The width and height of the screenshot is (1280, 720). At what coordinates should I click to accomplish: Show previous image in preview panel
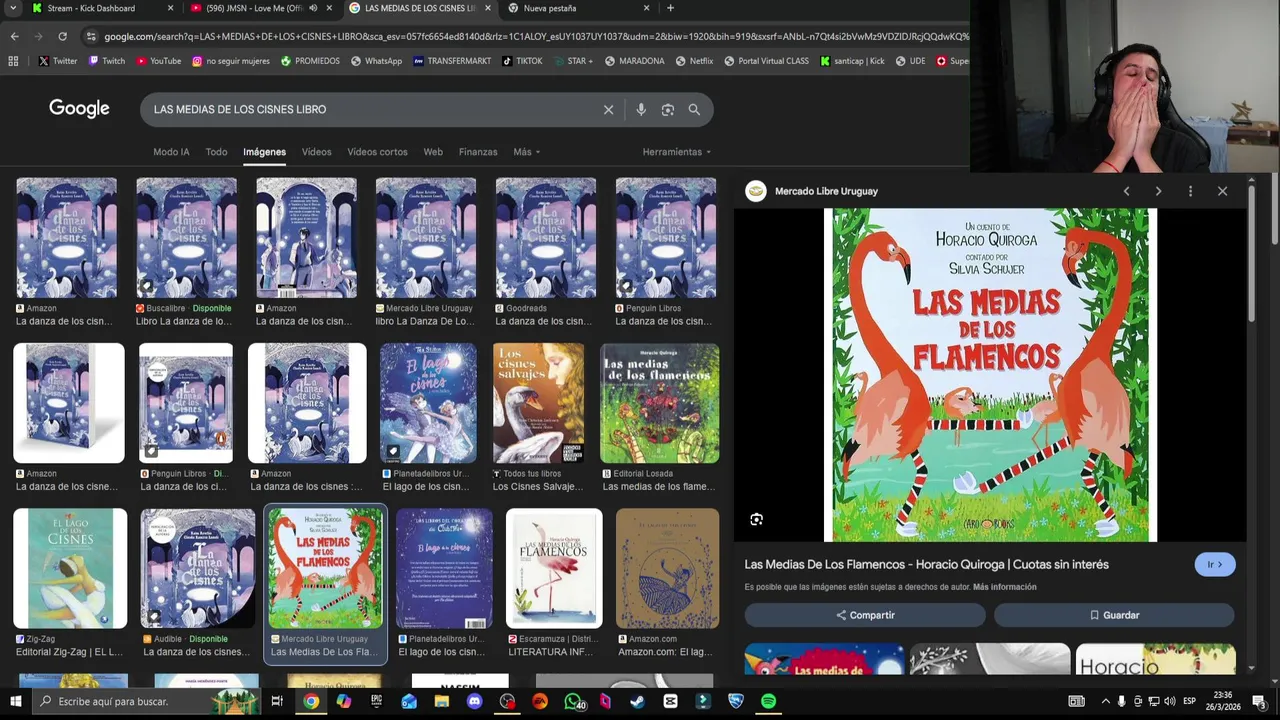pyautogui.click(x=1126, y=191)
